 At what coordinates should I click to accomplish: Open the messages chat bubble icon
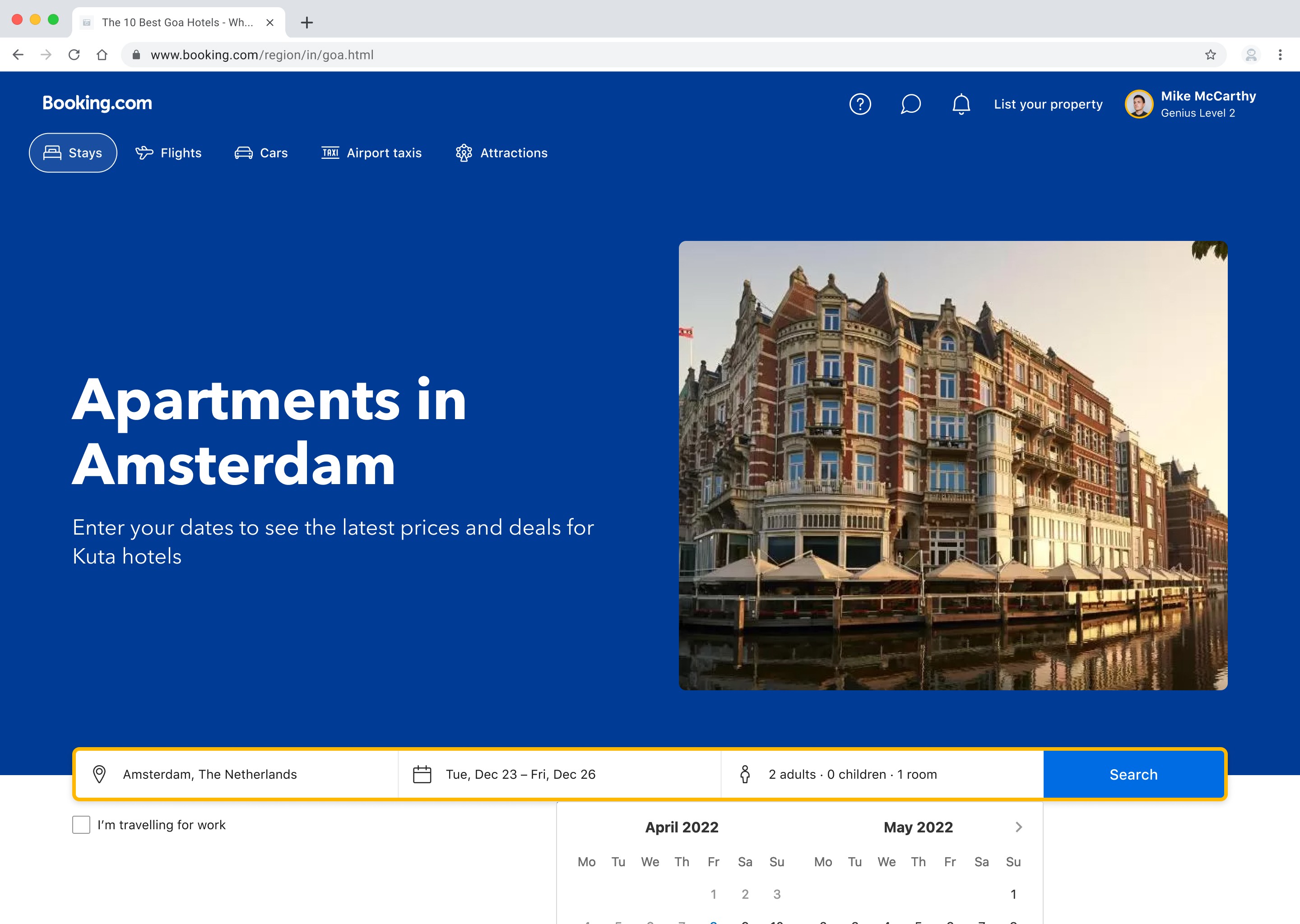pyautogui.click(x=910, y=104)
